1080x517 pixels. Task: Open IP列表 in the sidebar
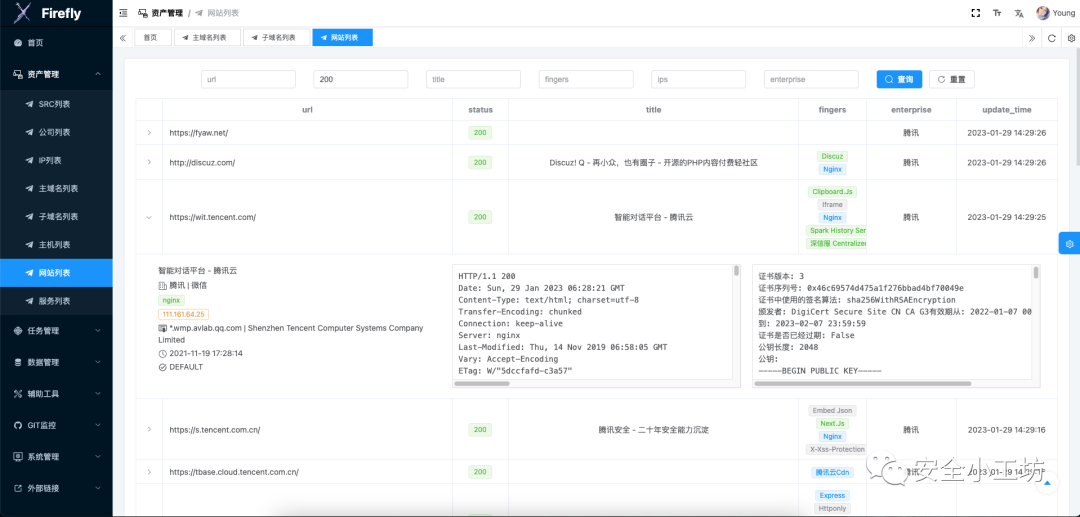[x=56, y=160]
